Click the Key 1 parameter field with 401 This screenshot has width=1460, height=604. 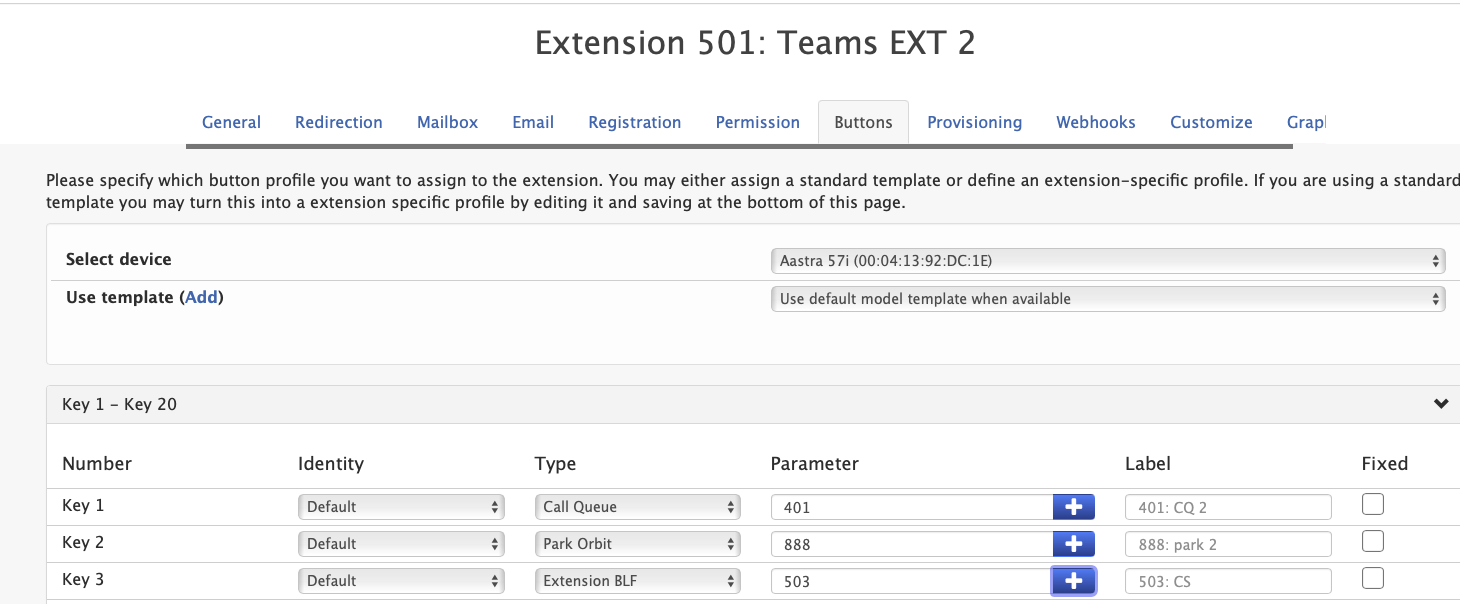point(910,507)
